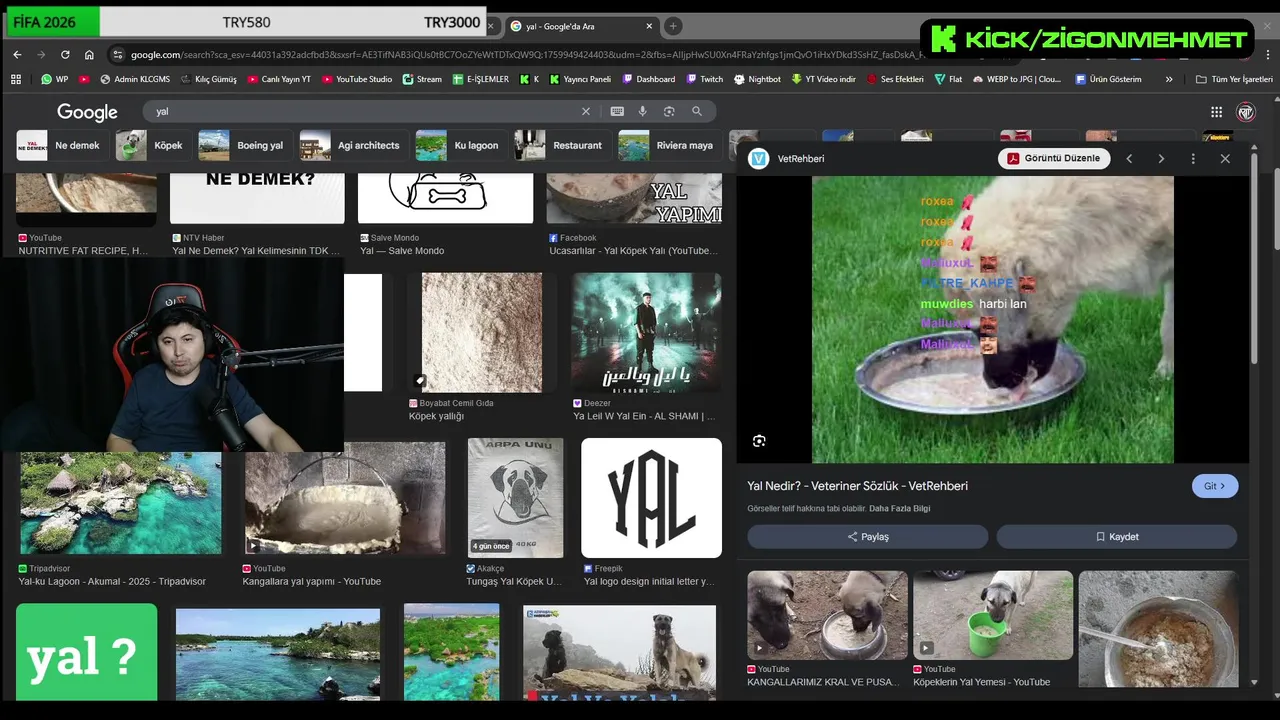The height and width of the screenshot is (720, 1280).
Task: Open KANGALLARIMIZ KRAL VE PUSA related thumbnail
Action: coord(828,615)
